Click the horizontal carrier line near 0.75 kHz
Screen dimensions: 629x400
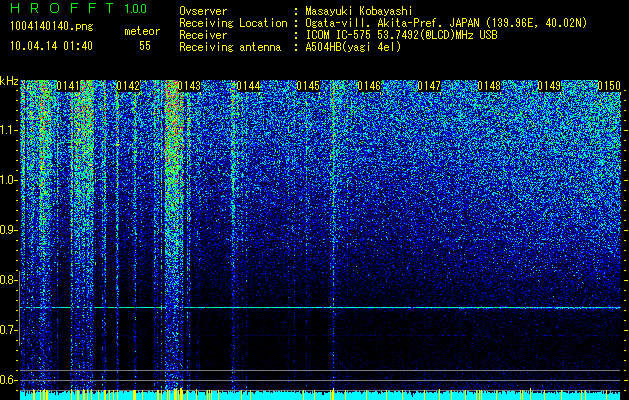click(x=320, y=308)
